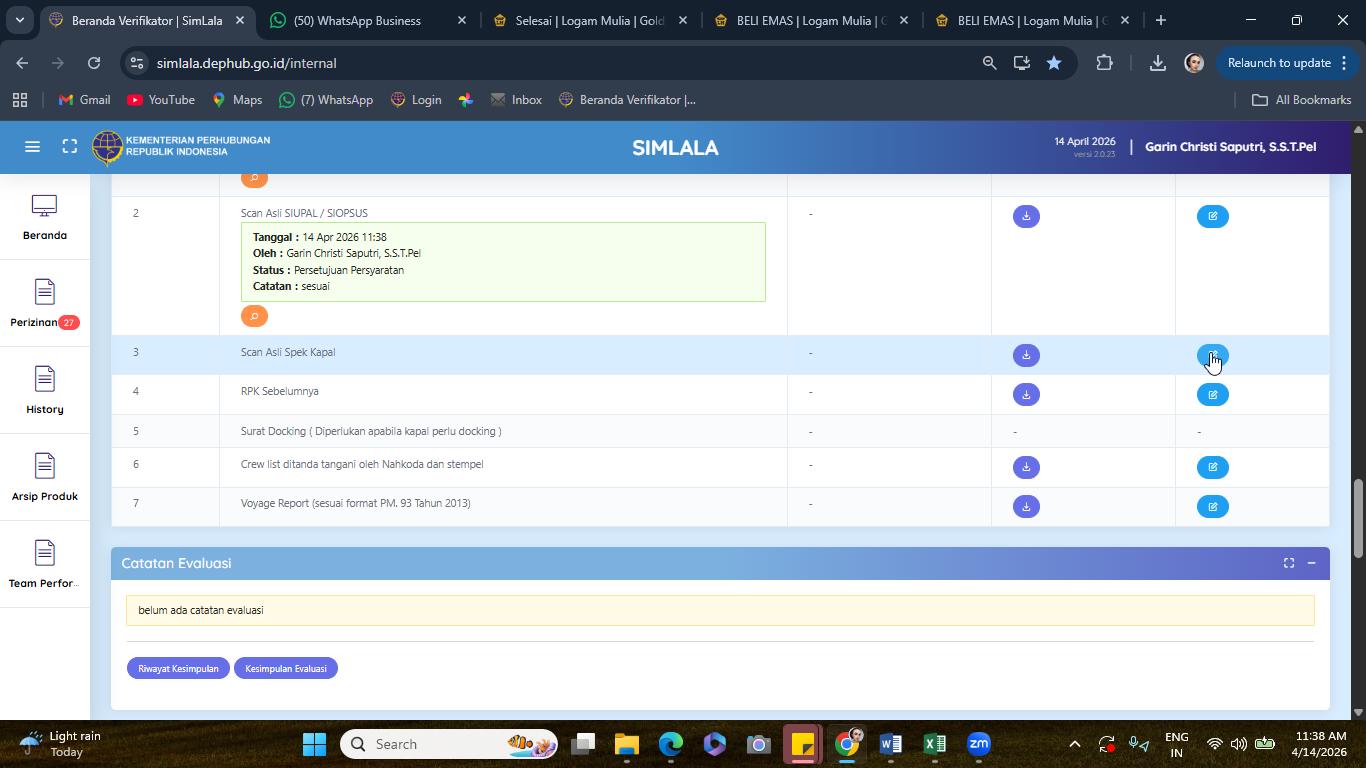Viewport: 1366px width, 768px height.
Task: Go to Arsip Produk in sidebar
Action: [x=44, y=477]
